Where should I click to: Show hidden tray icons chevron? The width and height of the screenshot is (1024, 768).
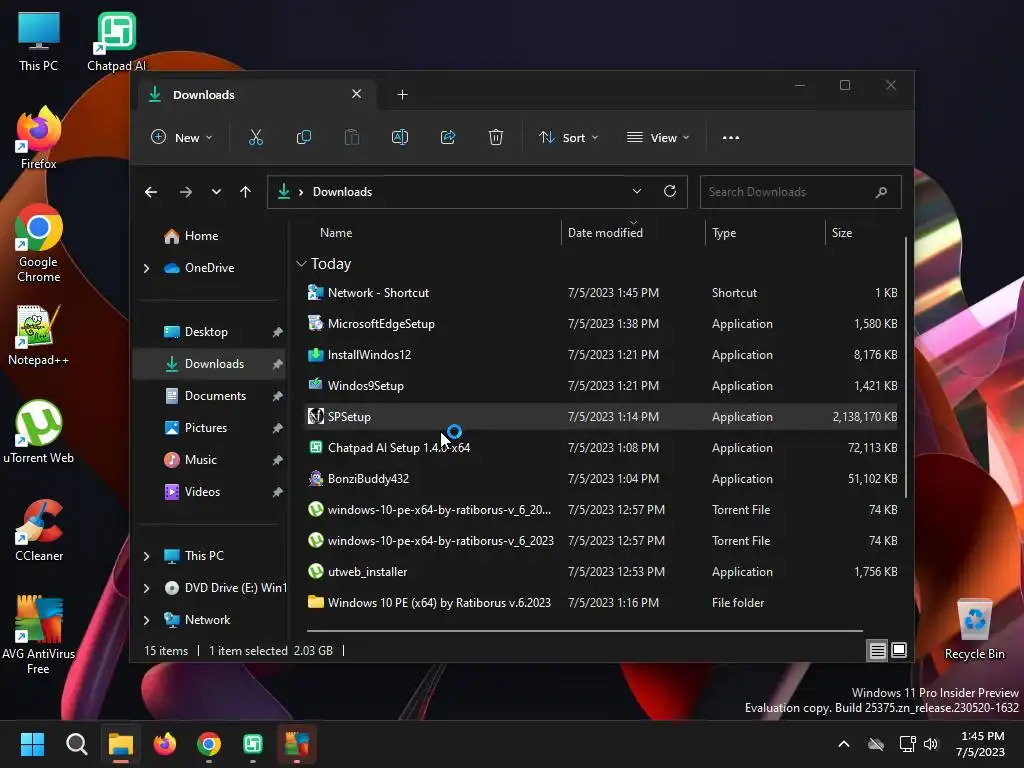[x=844, y=744]
